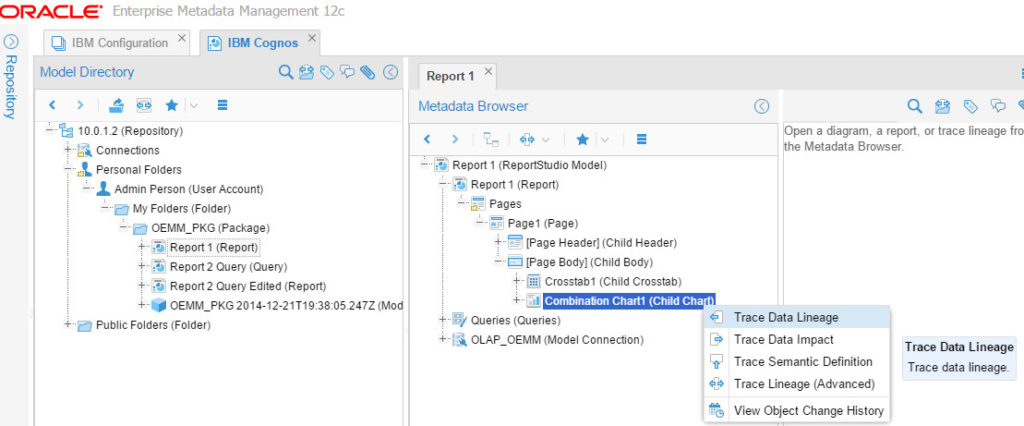Expand Report 2 Query Edited (Report)
This screenshot has width=1024, height=426.
coord(142,286)
